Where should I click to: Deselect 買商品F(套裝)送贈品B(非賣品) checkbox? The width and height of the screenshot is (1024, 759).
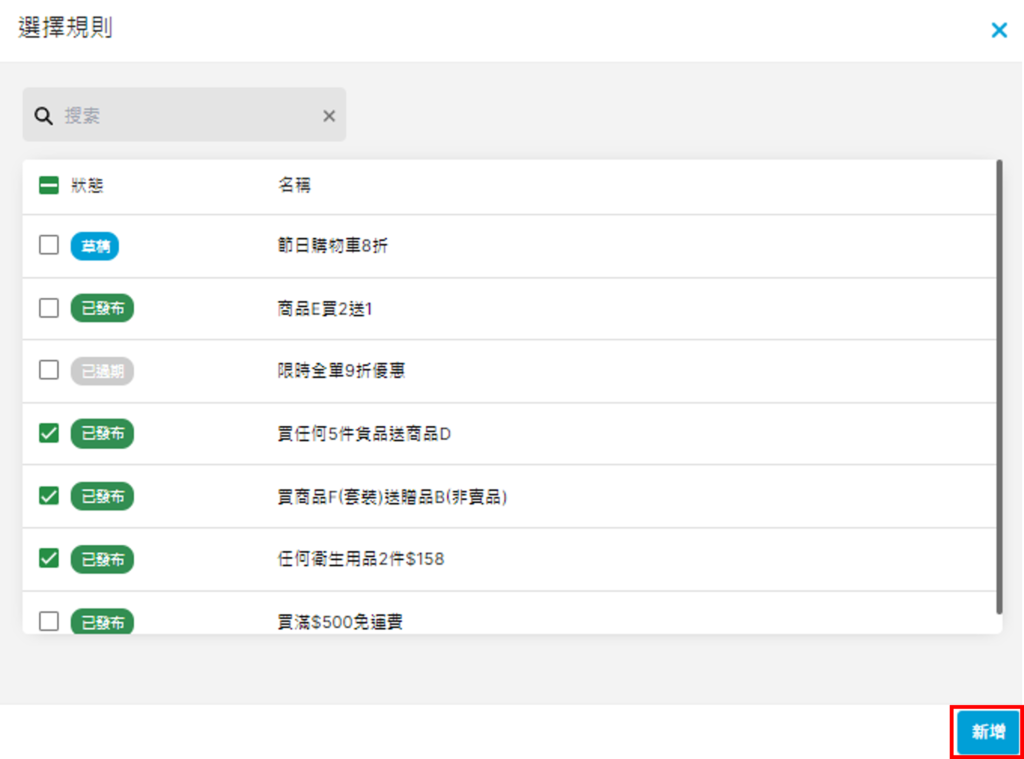[48, 495]
